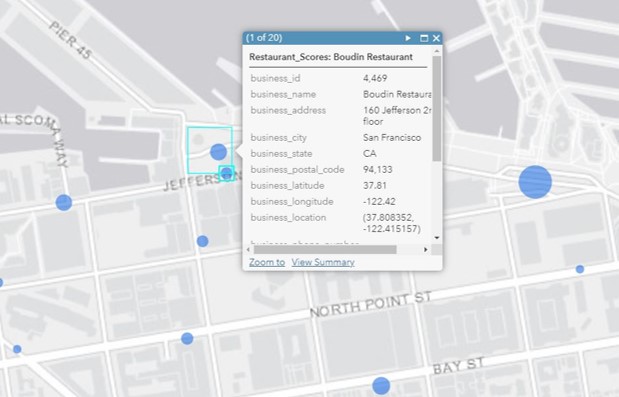
Task: Select large blue point right of popup
Action: (535, 182)
